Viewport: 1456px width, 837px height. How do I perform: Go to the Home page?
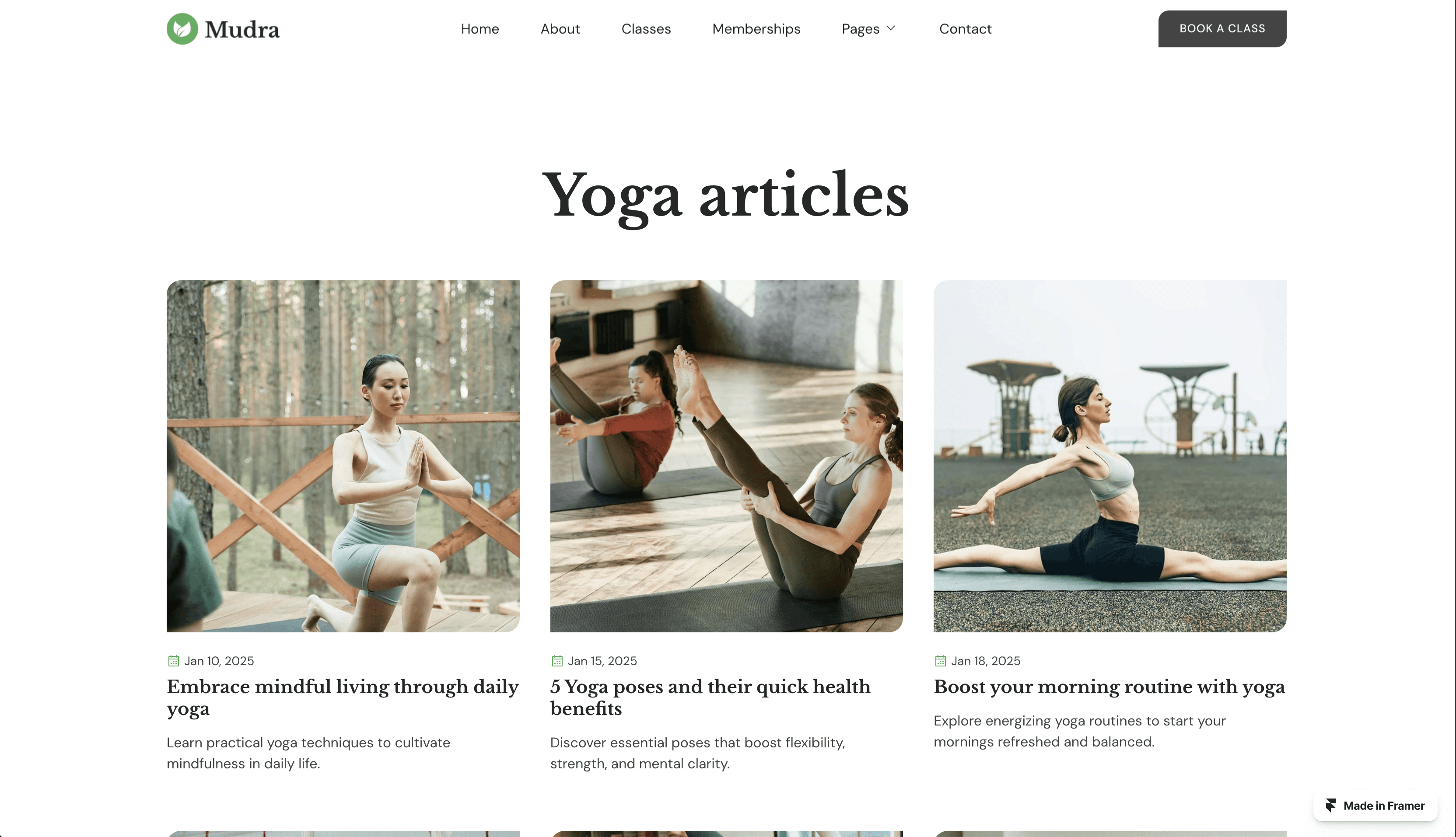pos(479,29)
